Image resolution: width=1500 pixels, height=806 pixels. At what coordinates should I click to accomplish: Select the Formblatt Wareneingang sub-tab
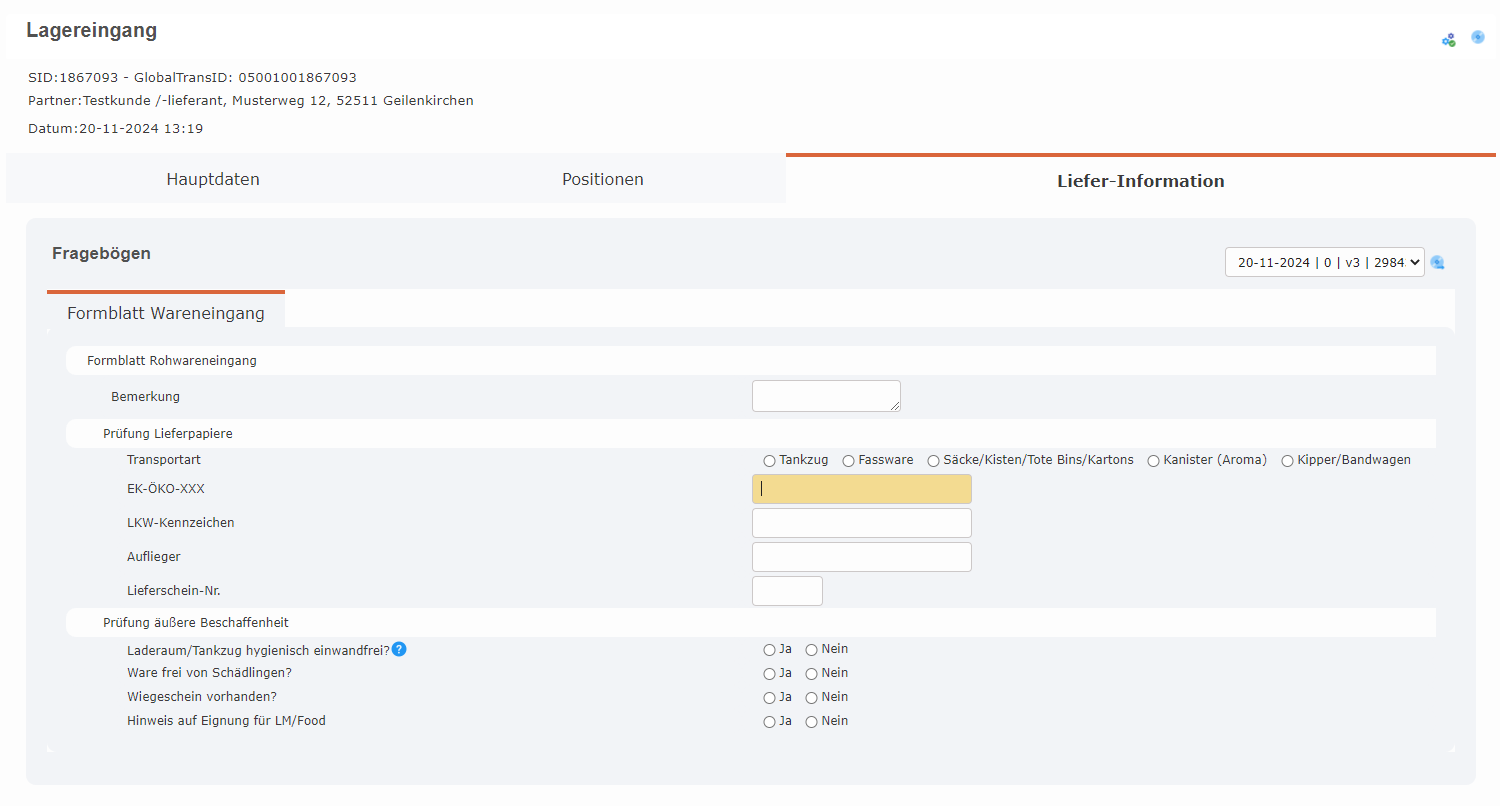pyautogui.click(x=166, y=313)
